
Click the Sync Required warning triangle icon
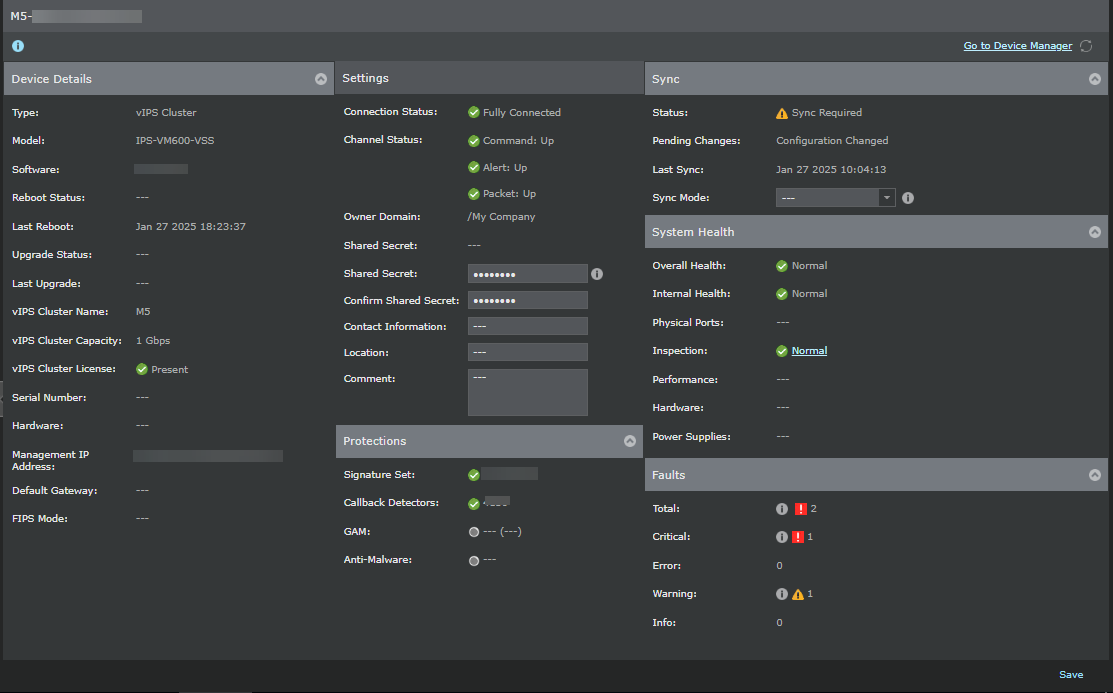click(782, 113)
